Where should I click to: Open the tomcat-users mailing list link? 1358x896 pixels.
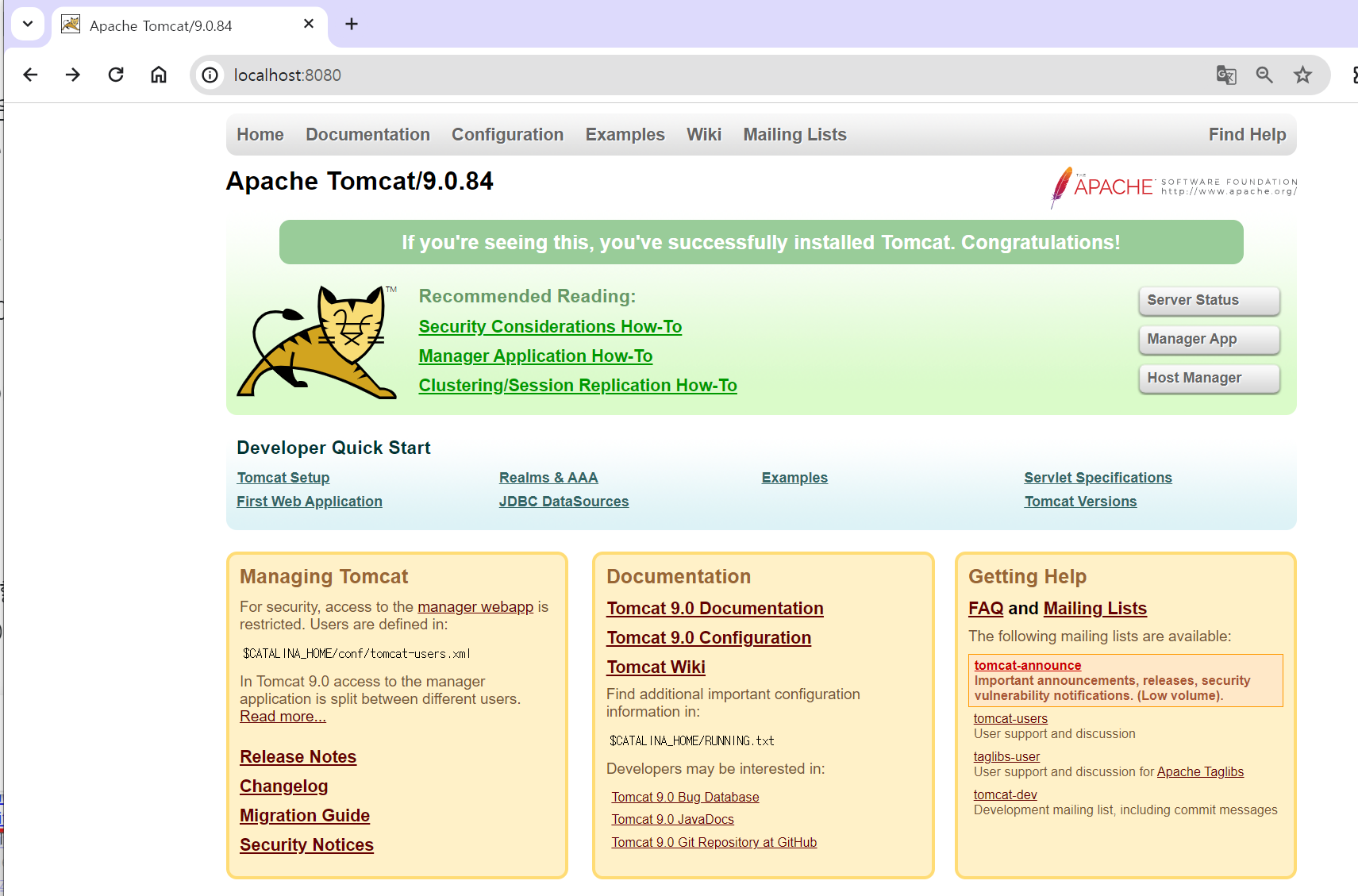point(1010,719)
